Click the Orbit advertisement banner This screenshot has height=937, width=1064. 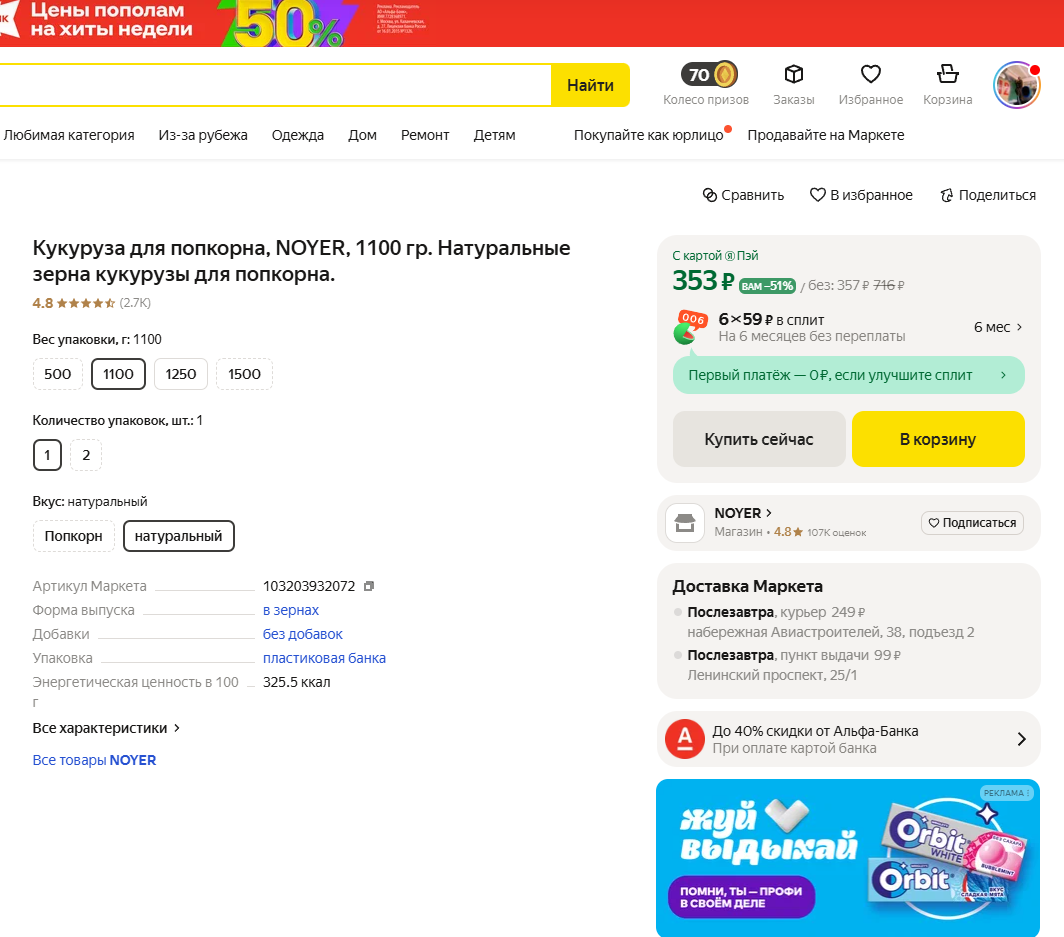[847, 857]
